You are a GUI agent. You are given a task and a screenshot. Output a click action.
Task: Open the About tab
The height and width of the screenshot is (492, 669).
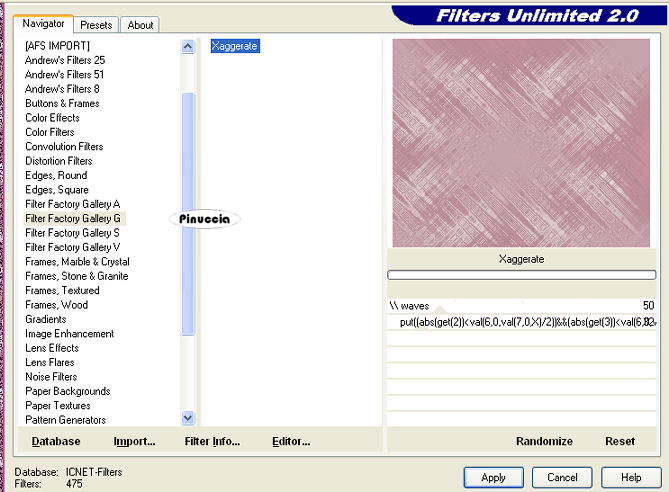pos(140,25)
